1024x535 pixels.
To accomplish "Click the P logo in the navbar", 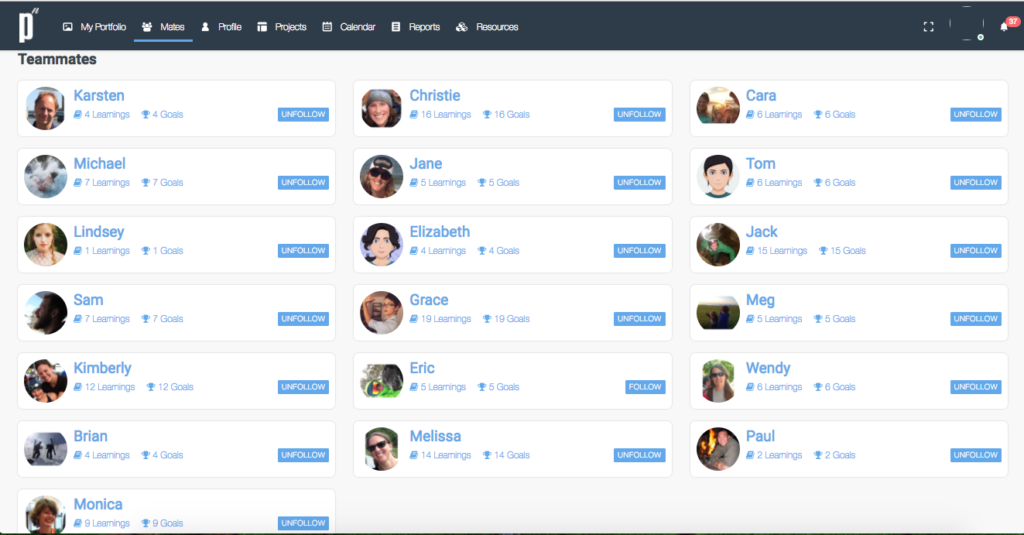I will click(27, 25).
